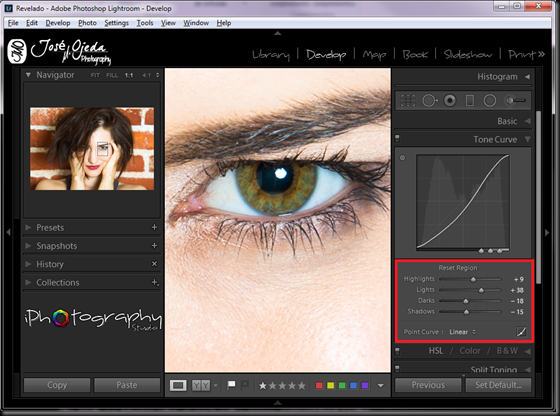The width and height of the screenshot is (560, 416).
Task: Toggle the Tone Curve panel on/off switch
Action: click(397, 138)
